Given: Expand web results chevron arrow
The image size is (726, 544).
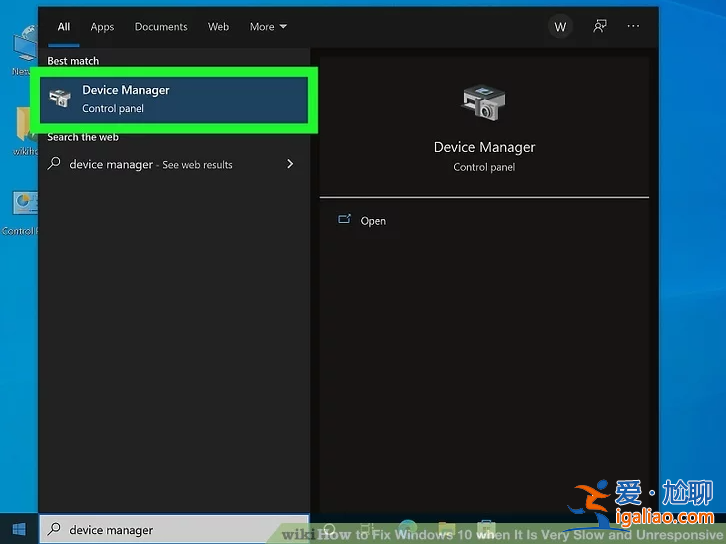Looking at the screenshot, I should (290, 164).
